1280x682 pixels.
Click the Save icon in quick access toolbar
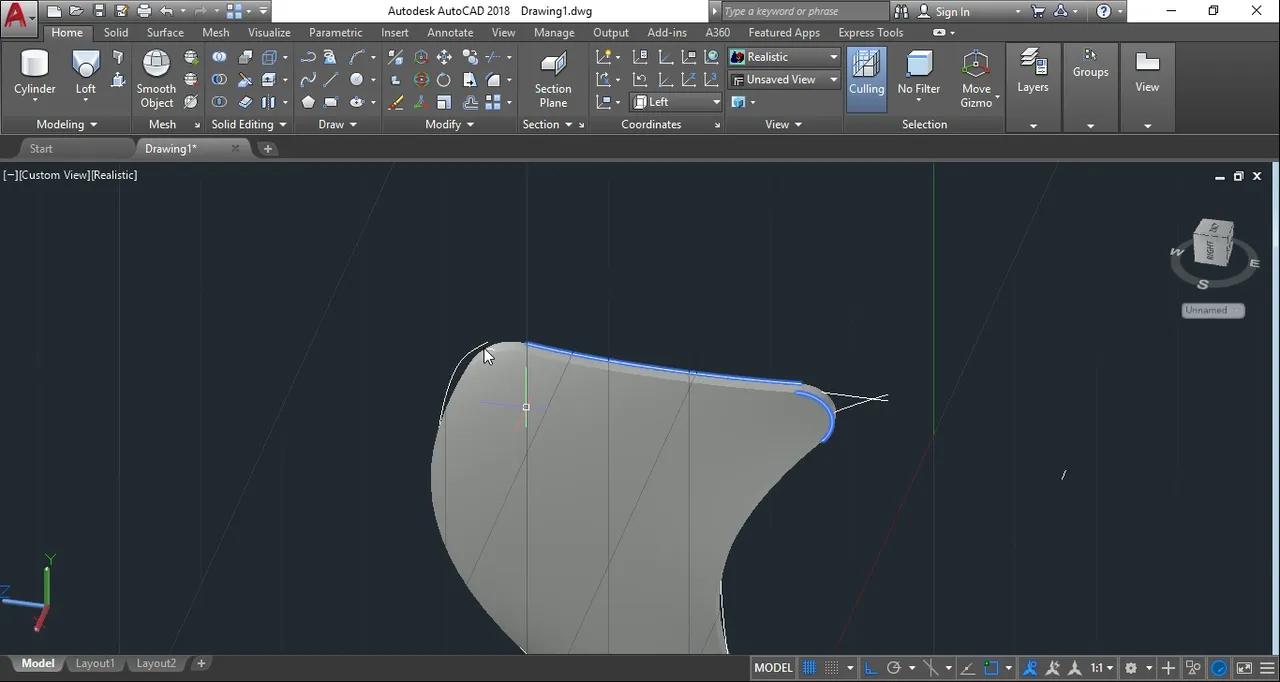98,11
